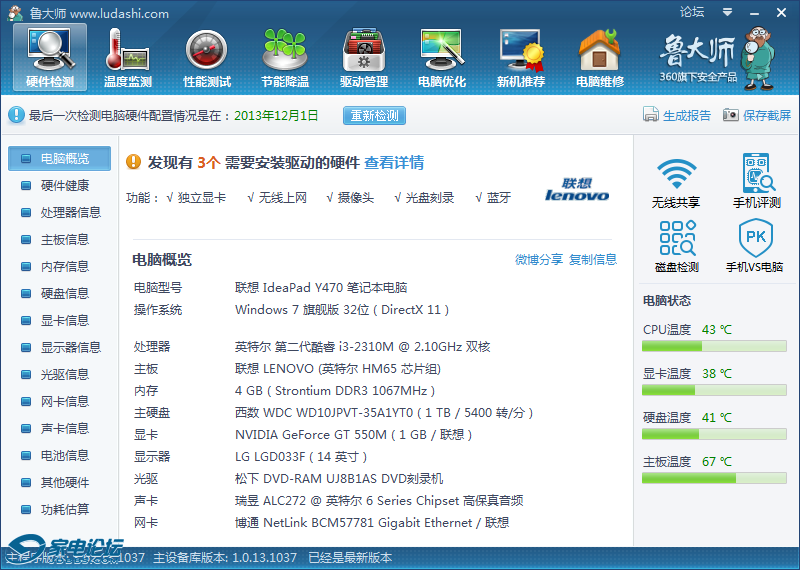Image resolution: width=800 pixels, height=570 pixels.
Task: Click the 无线上网 feature label
Action: [x=283, y=197]
